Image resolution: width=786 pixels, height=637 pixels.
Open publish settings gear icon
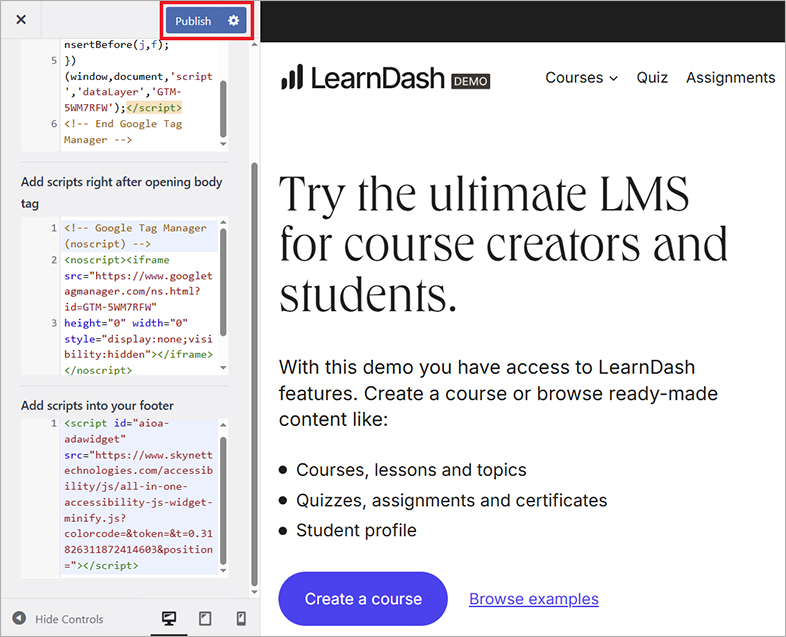pyautogui.click(x=234, y=21)
